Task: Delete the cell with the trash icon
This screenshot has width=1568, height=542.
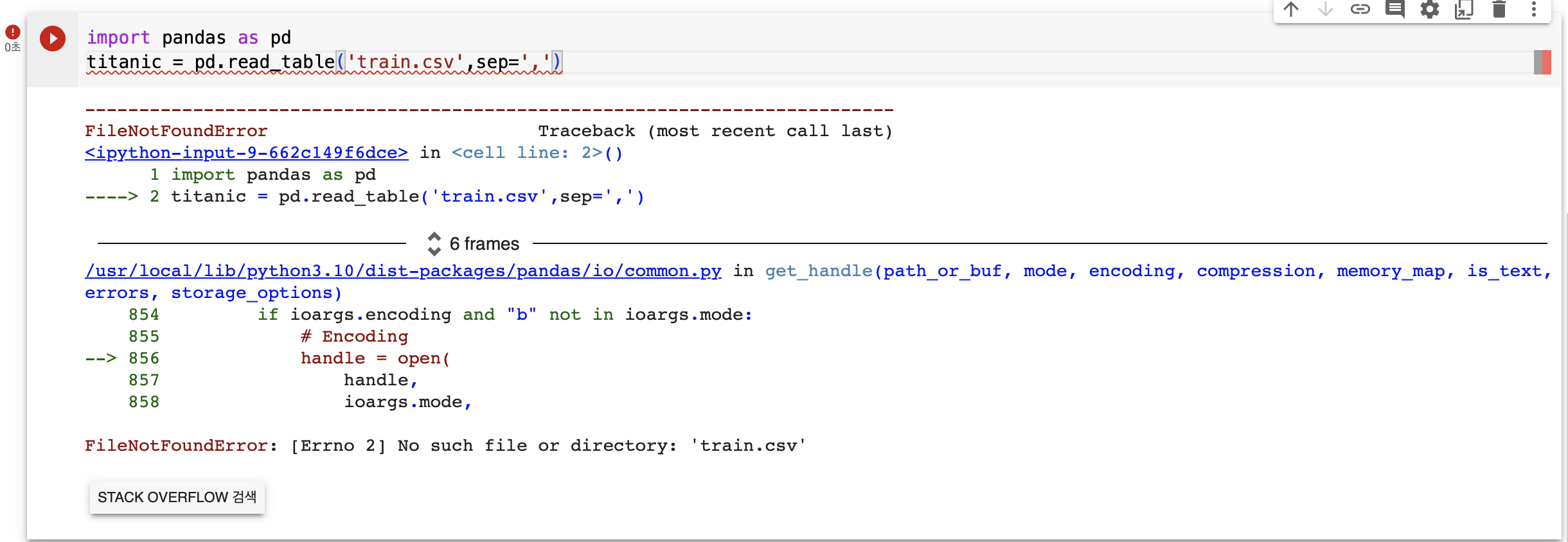Action: pyautogui.click(x=1499, y=9)
